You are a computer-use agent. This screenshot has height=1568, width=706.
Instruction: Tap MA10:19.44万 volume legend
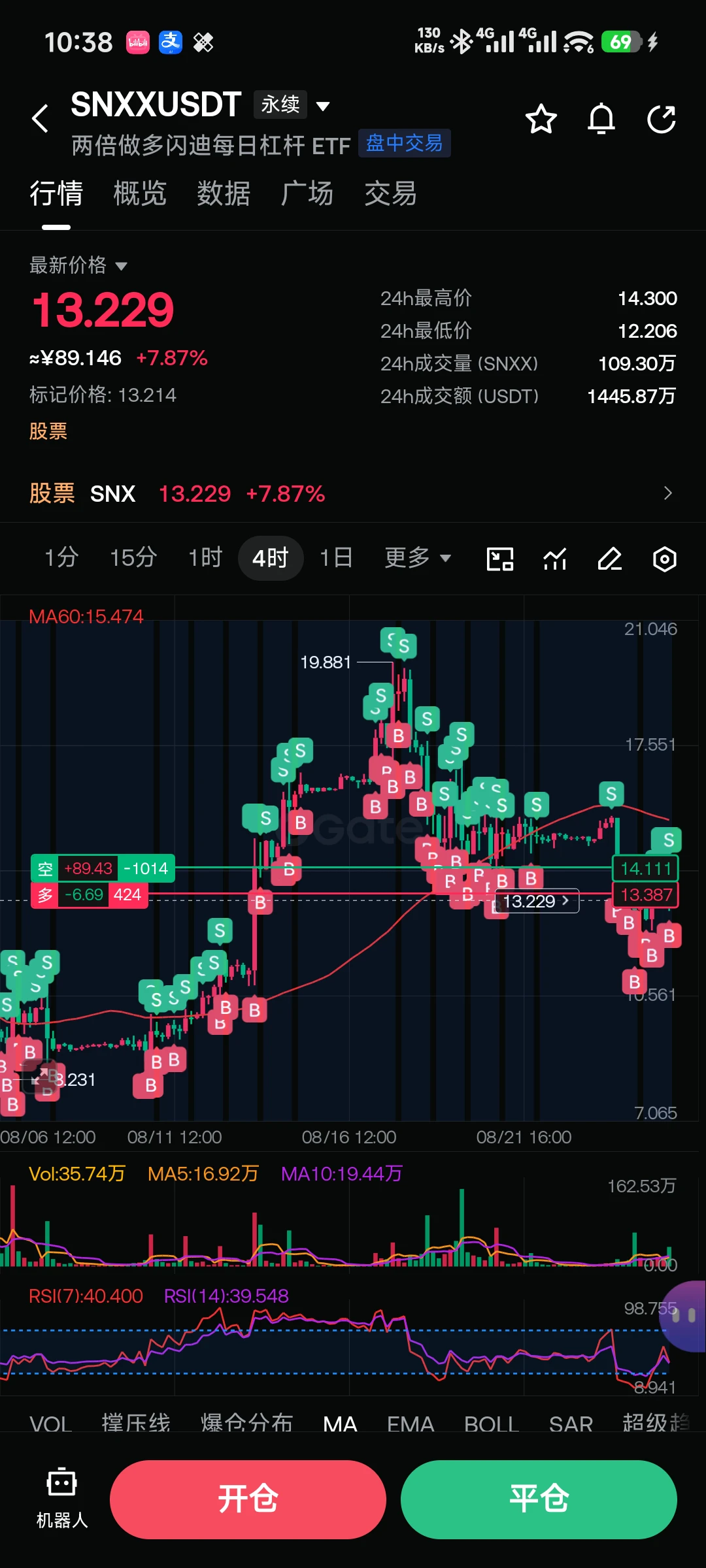pyautogui.click(x=342, y=1173)
